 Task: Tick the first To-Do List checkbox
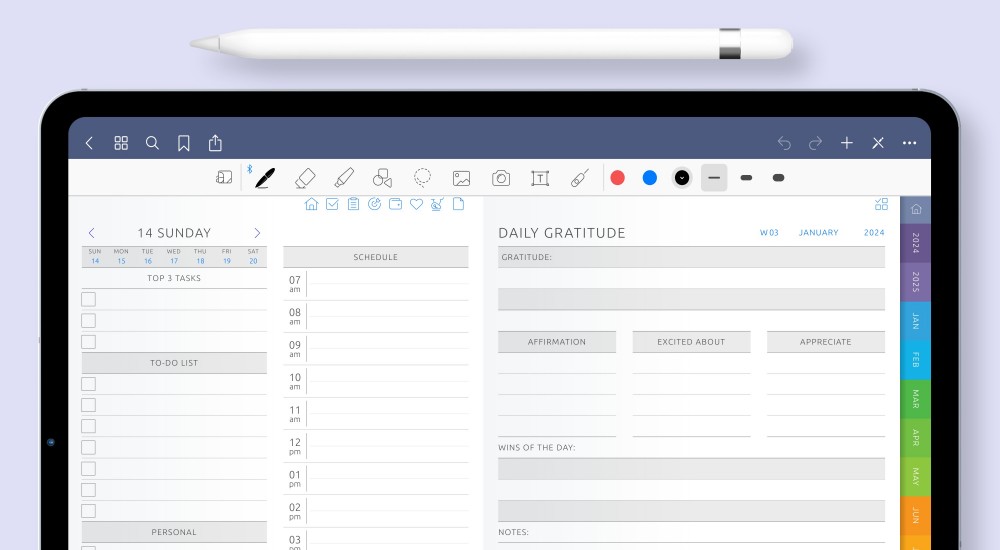pos(89,384)
